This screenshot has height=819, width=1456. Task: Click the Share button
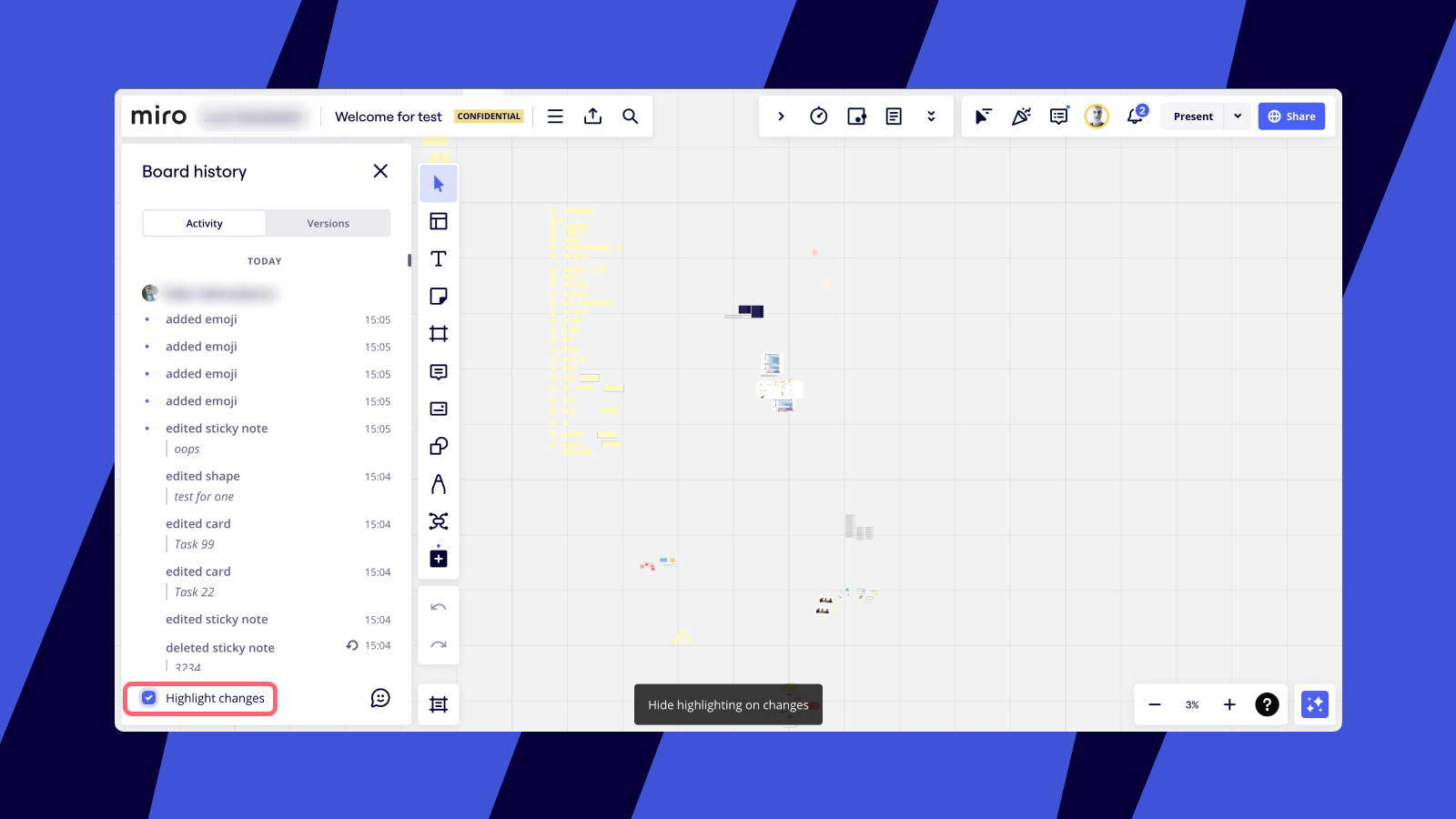click(1291, 116)
